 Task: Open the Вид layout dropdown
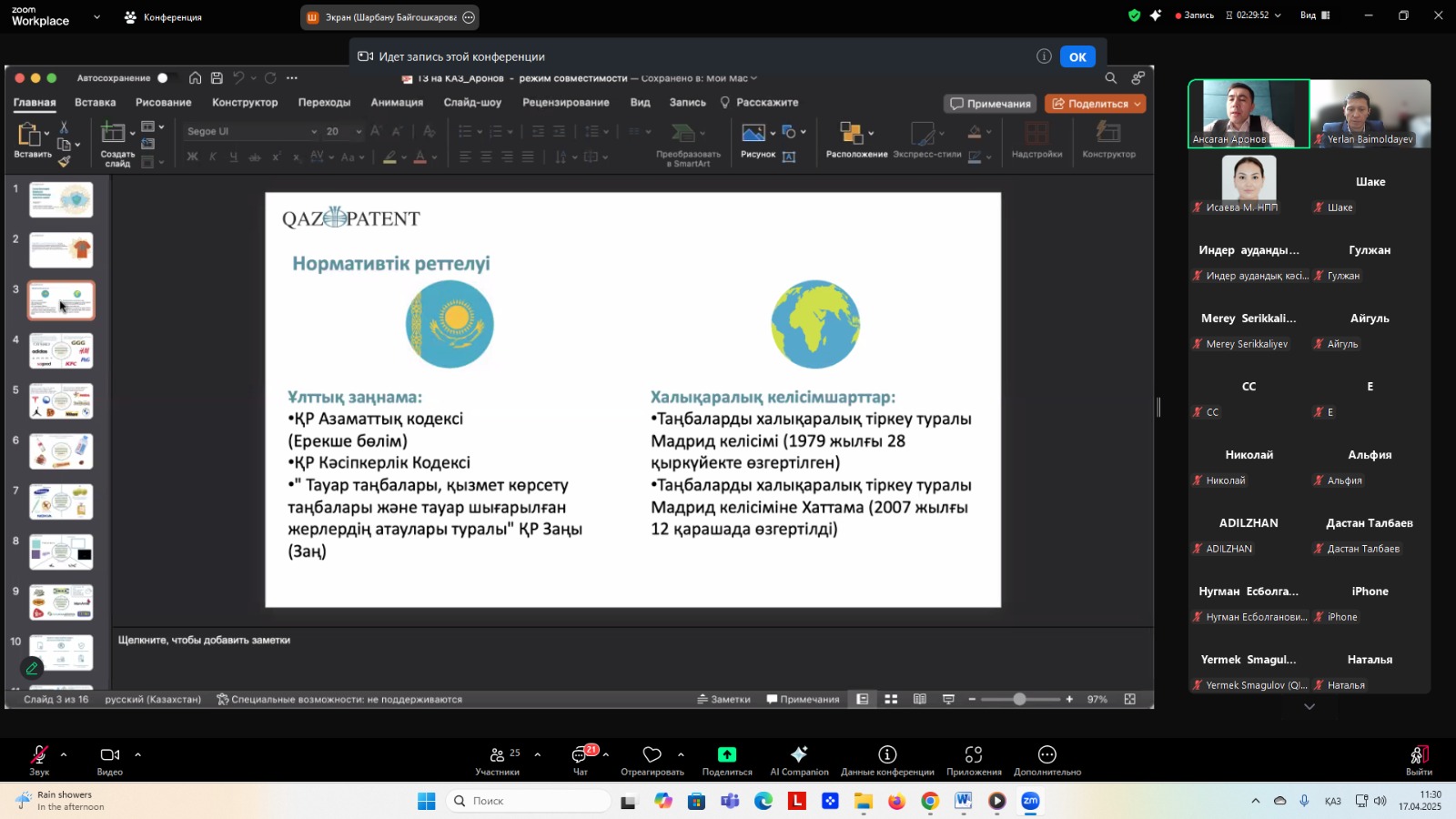pos(1315,15)
